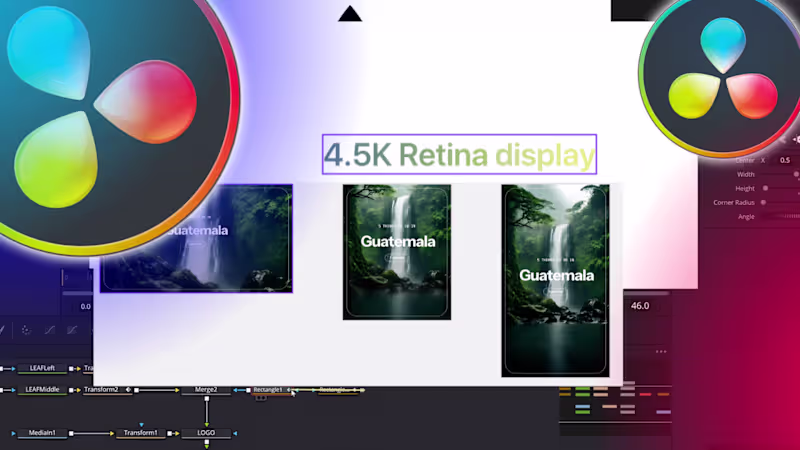Click the Center X value field 0.5
The image size is (800, 450).
pos(785,160)
